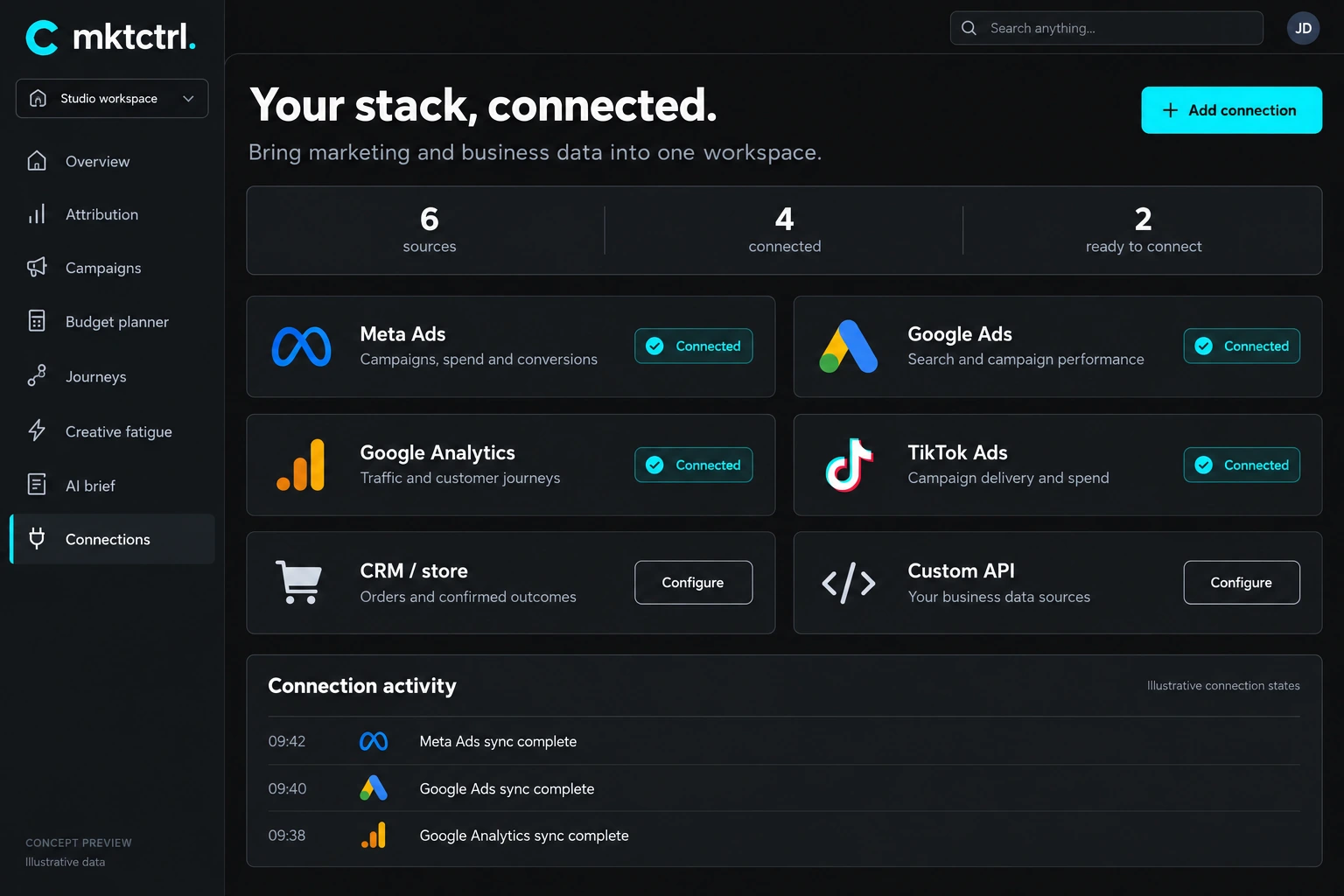Open the JD user avatar menu
The image size is (1344, 896).
1303,28
